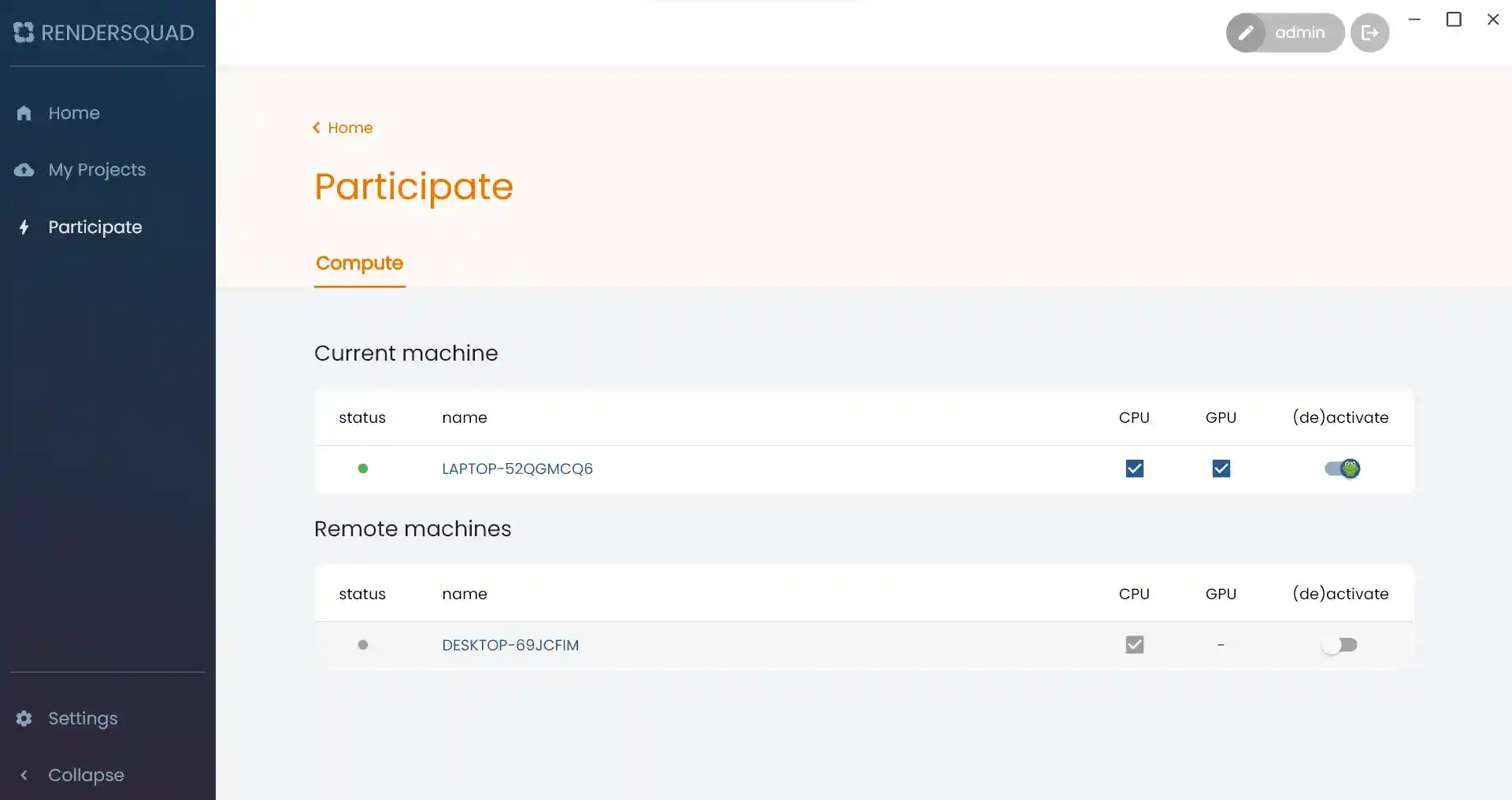Select the Compute tab

359,263
